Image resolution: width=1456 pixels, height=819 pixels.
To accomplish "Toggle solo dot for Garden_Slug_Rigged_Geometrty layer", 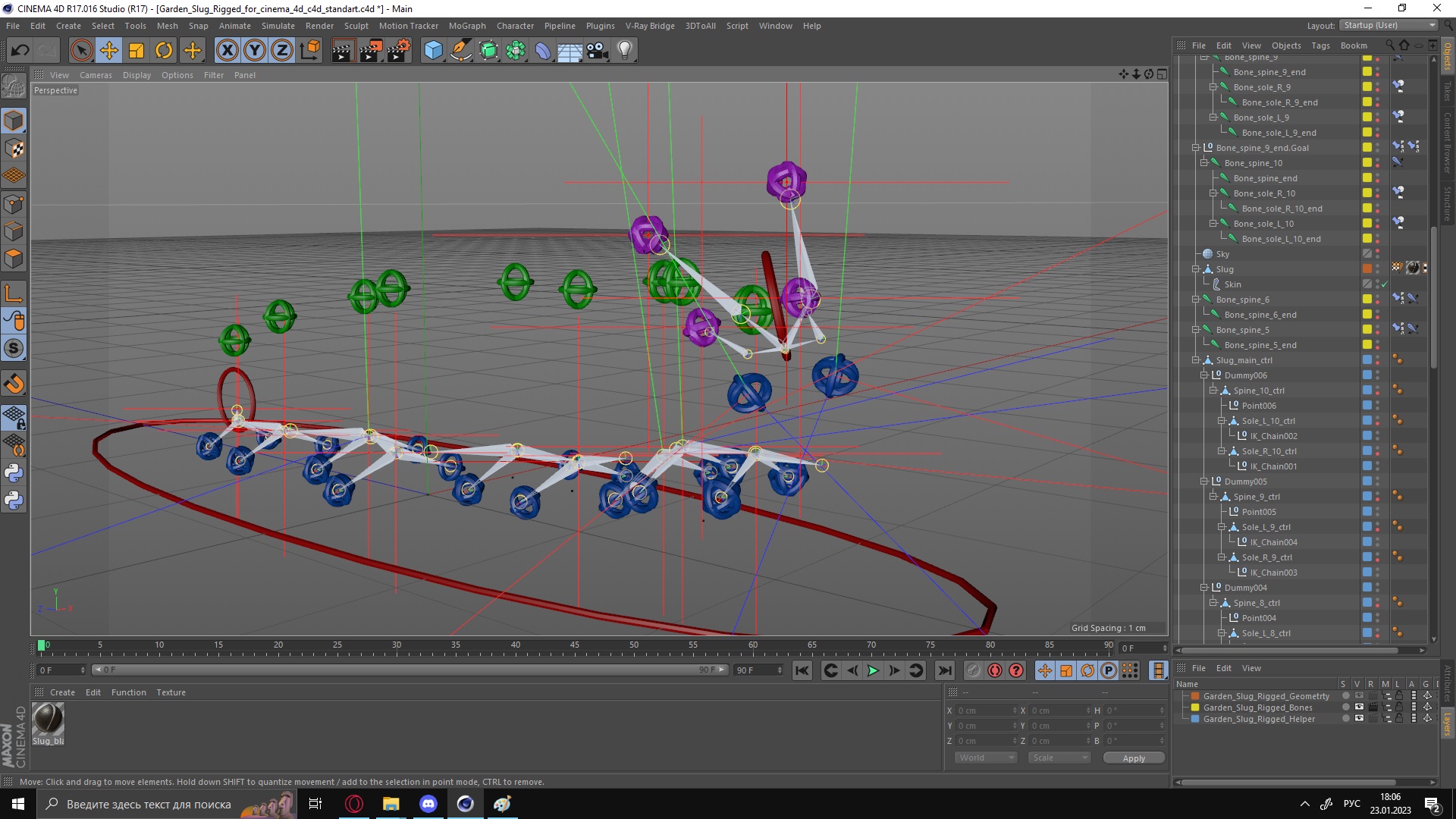I will tap(1346, 696).
